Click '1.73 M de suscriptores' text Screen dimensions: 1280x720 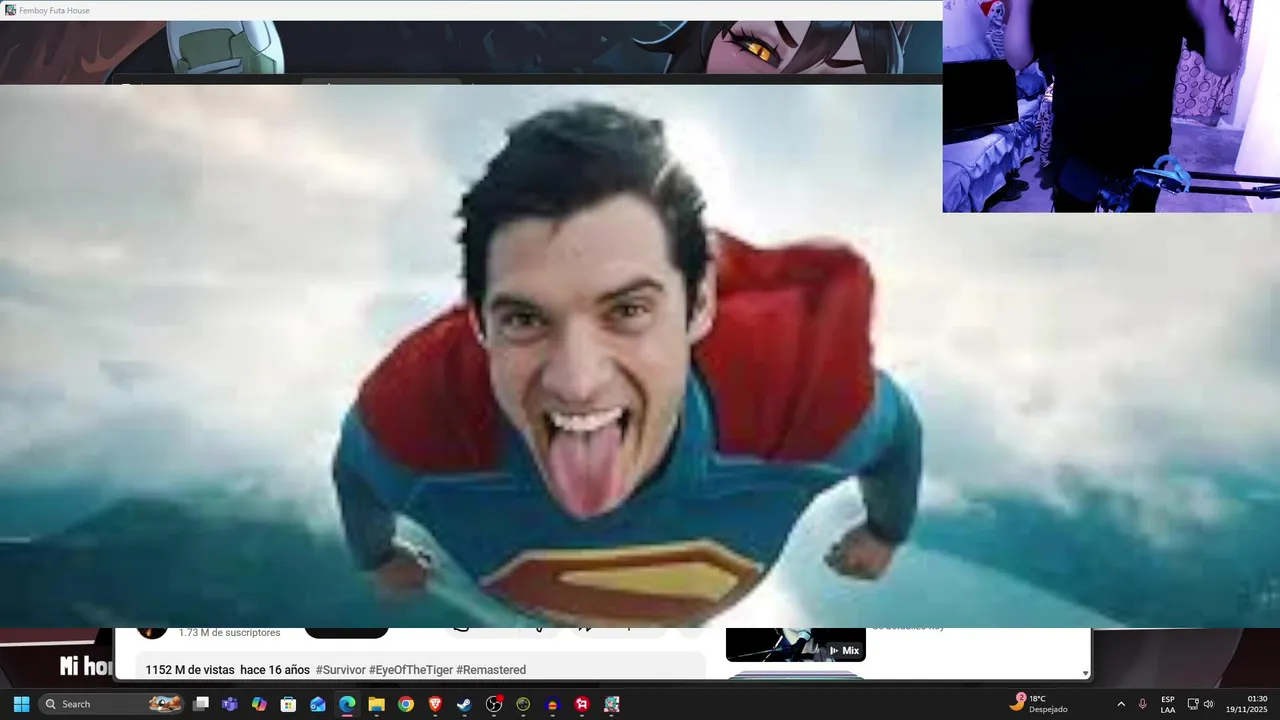230,633
